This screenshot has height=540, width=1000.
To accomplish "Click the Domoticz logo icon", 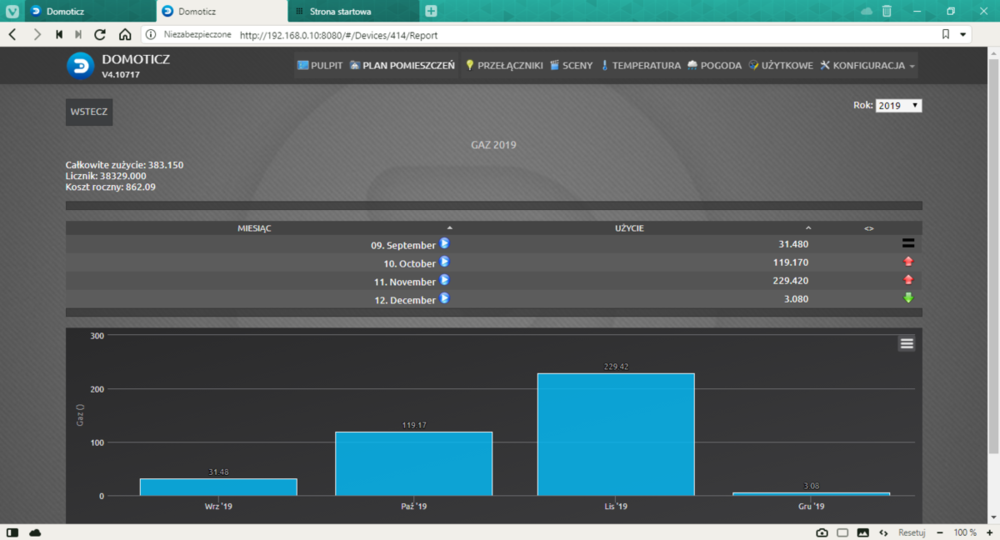I will coord(80,66).
